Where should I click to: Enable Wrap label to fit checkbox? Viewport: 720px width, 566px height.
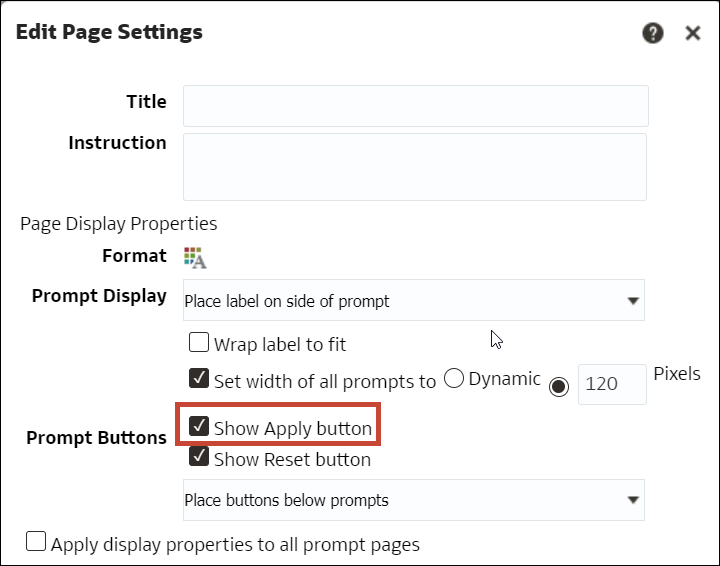199,344
